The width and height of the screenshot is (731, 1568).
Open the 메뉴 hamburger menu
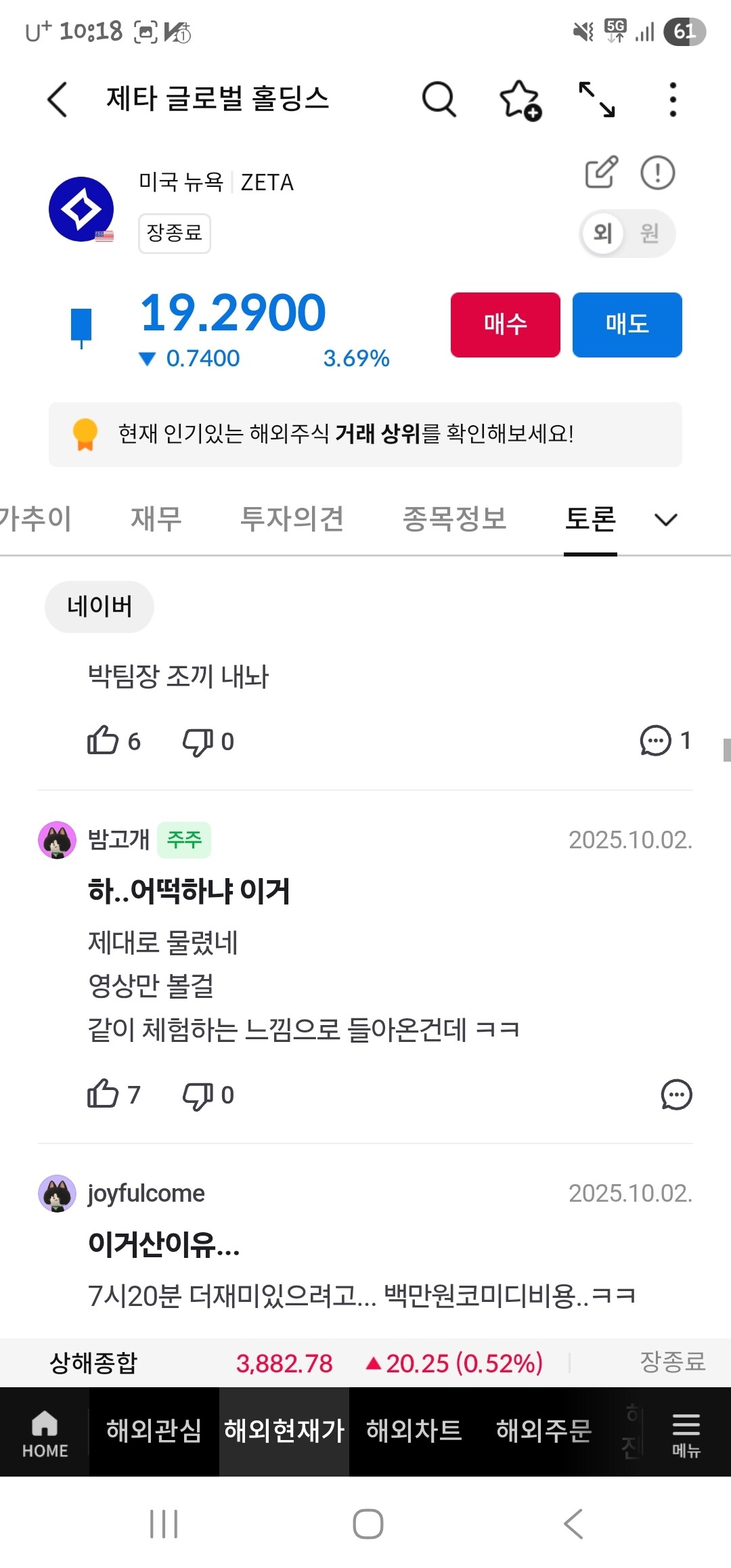pyautogui.click(x=686, y=1431)
